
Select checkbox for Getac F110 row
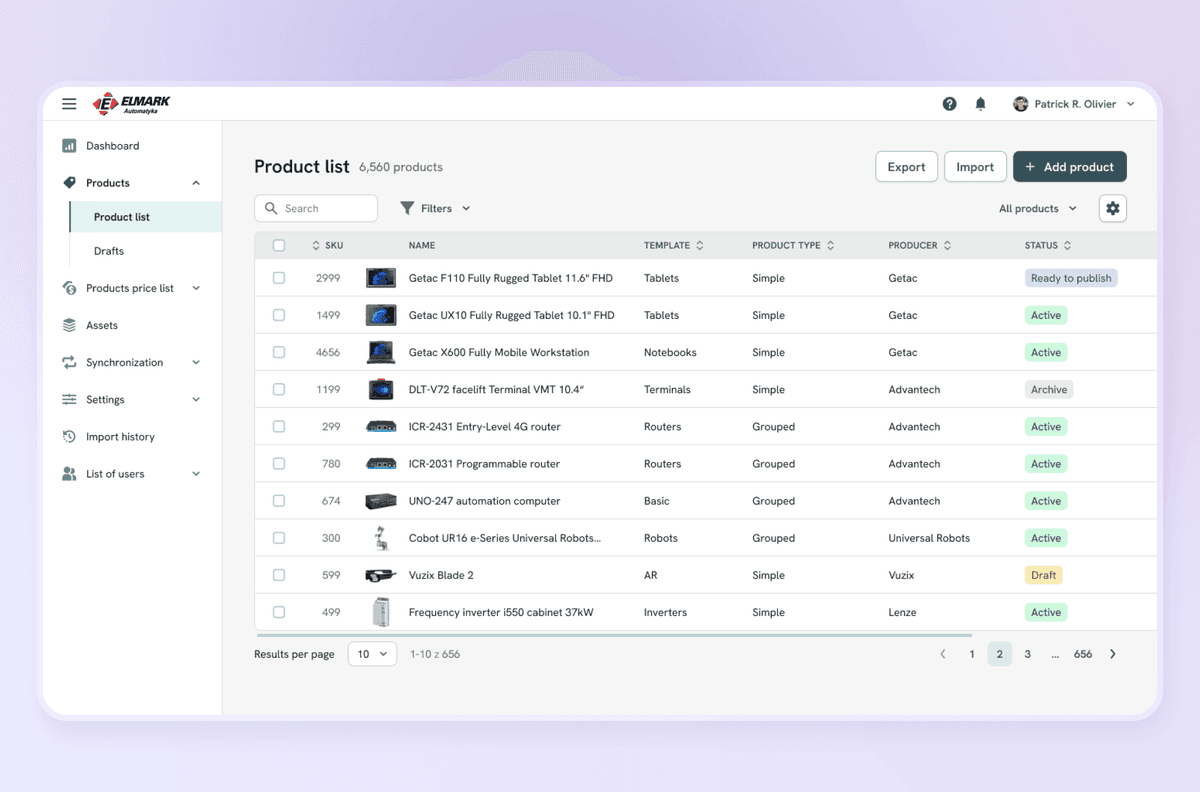(x=279, y=278)
